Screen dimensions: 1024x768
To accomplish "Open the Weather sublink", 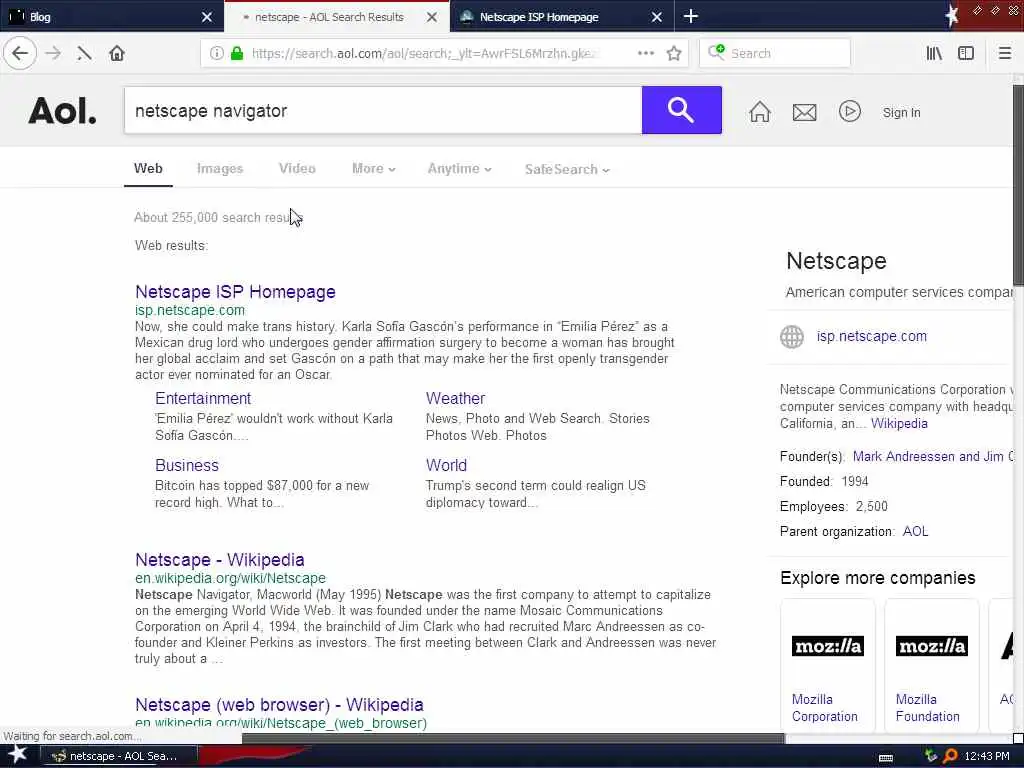I will tap(455, 398).
